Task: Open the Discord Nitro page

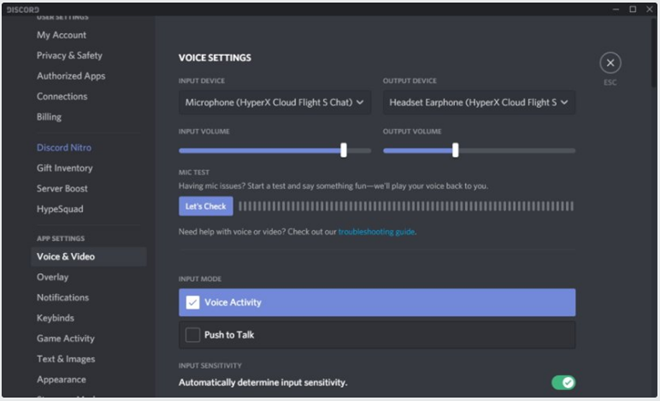Action: coord(64,148)
